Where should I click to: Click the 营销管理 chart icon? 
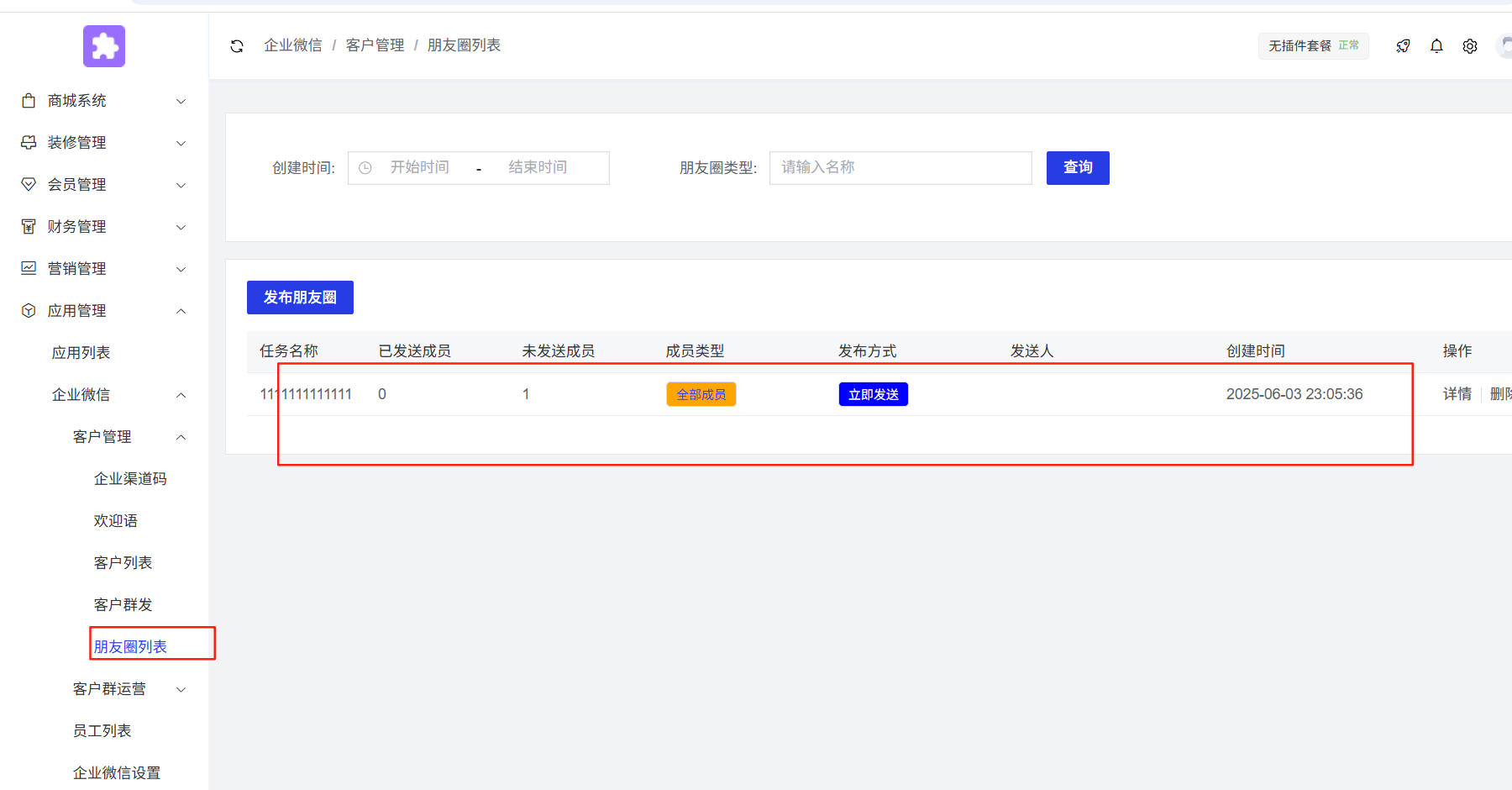click(x=28, y=268)
